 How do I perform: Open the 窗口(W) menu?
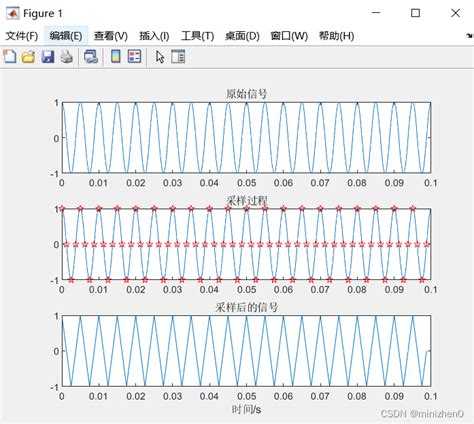click(289, 36)
